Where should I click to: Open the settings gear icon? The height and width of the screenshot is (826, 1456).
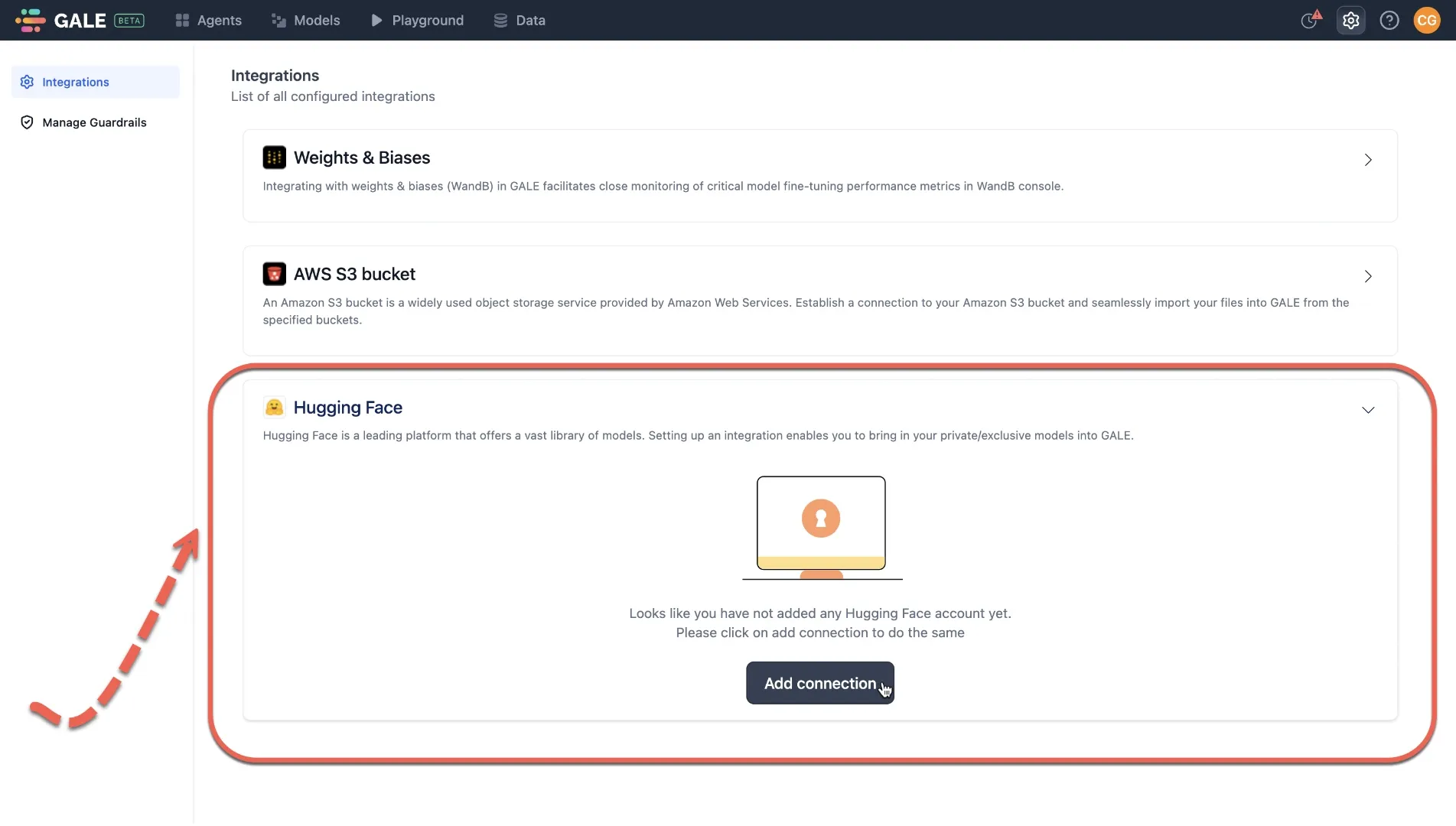tap(1351, 20)
